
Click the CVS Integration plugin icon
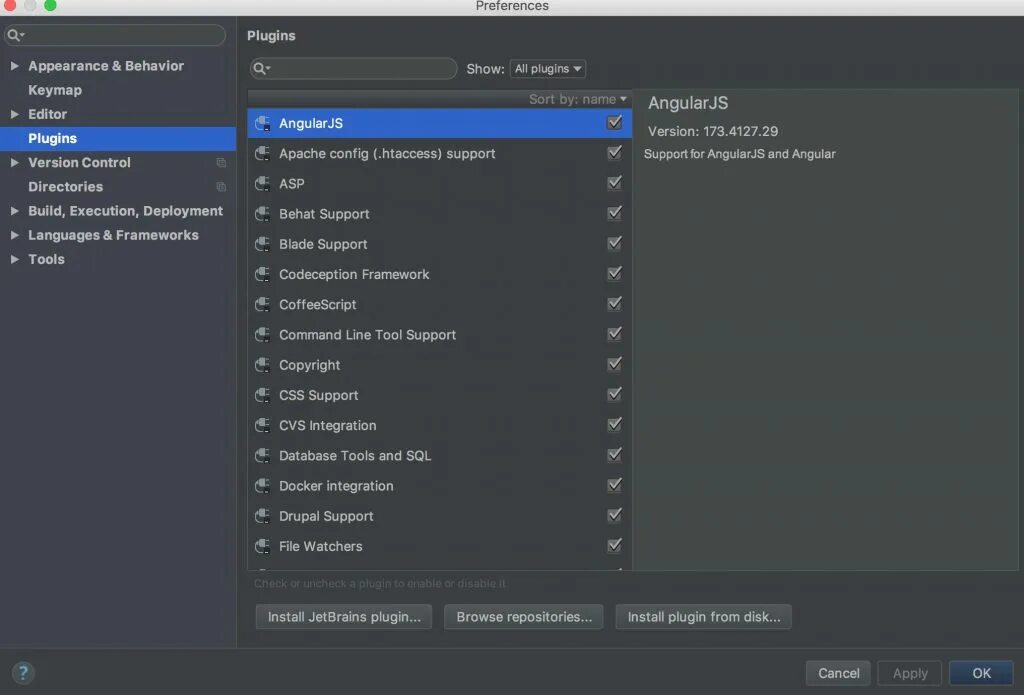pos(263,425)
